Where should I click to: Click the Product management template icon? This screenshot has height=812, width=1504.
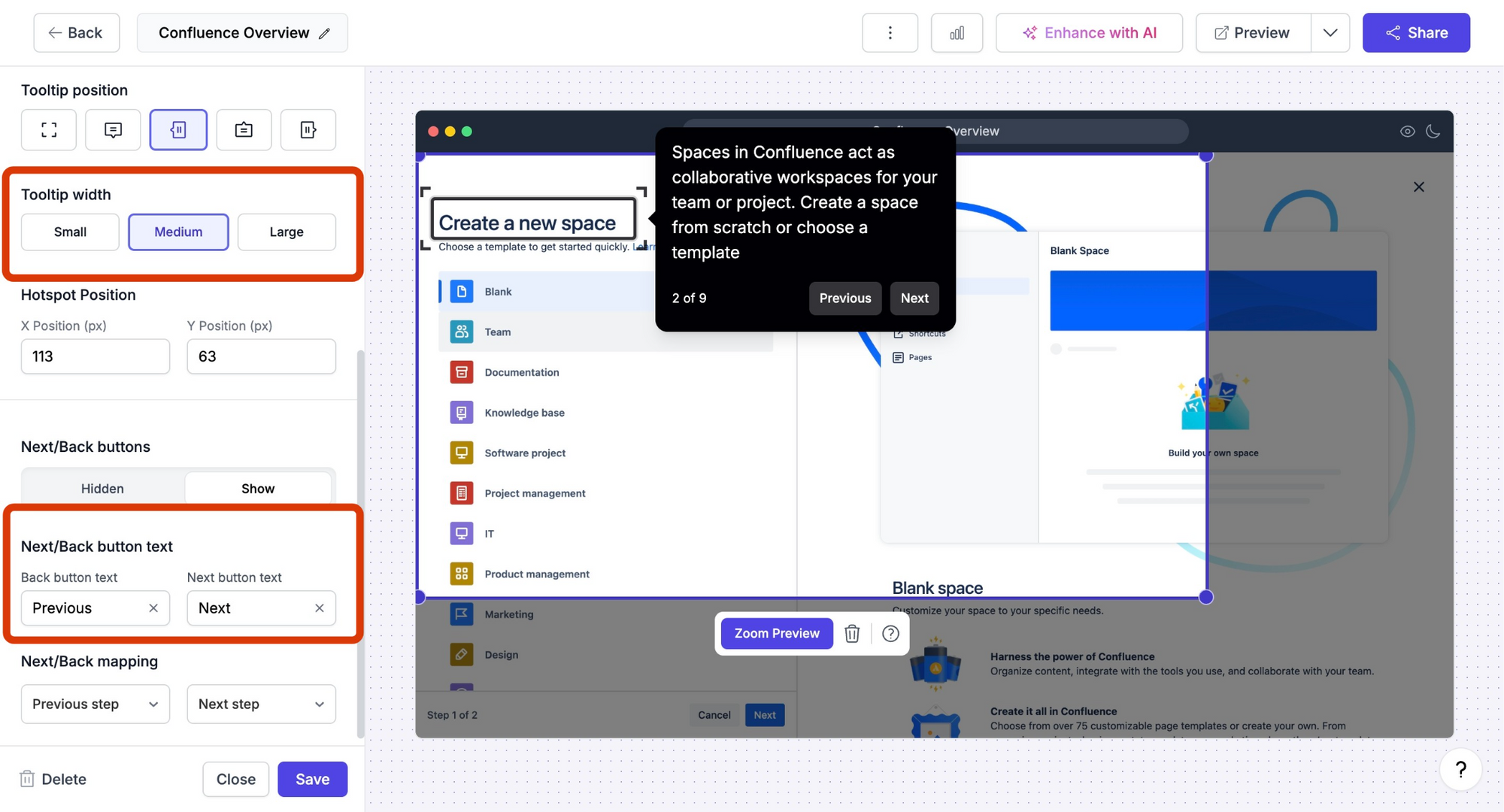[462, 574]
